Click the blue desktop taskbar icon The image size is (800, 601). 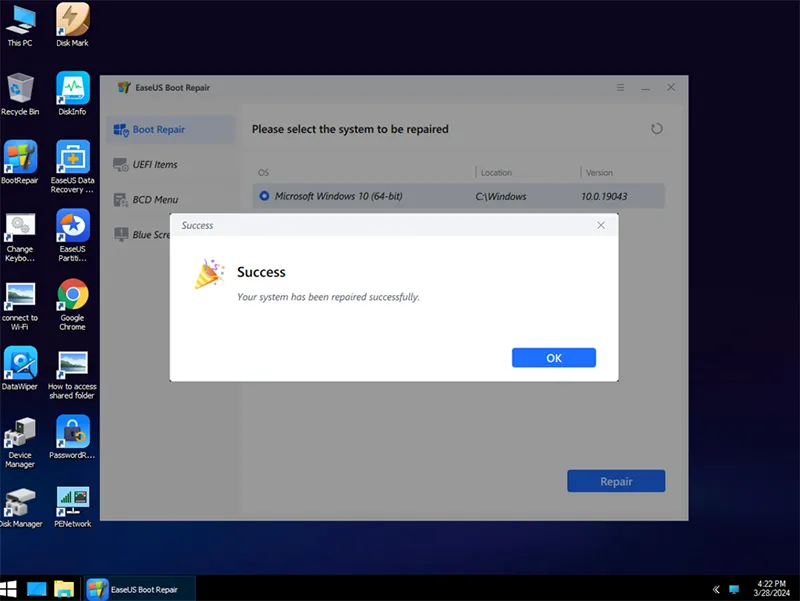point(36,589)
